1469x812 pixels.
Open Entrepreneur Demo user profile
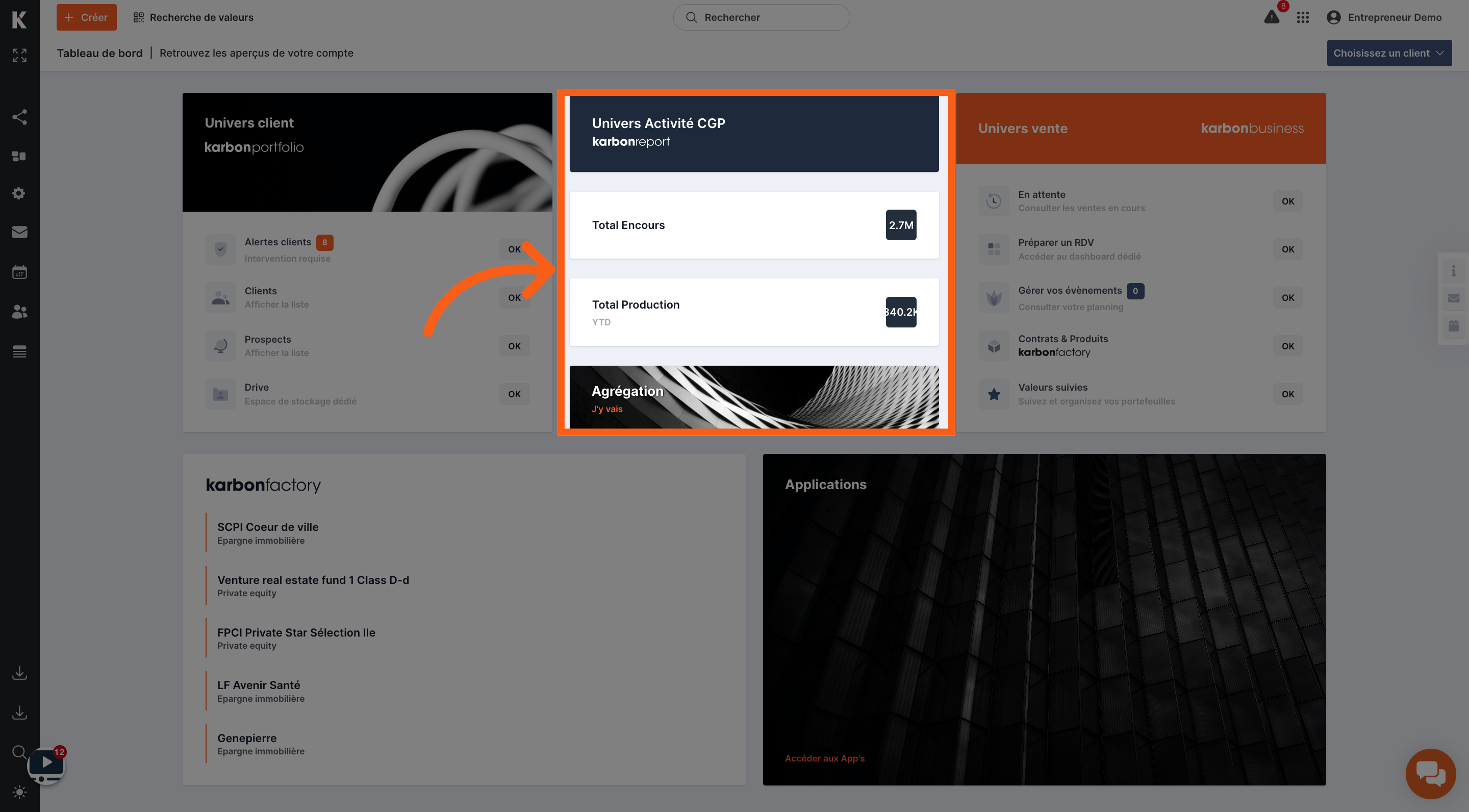[x=1384, y=18]
